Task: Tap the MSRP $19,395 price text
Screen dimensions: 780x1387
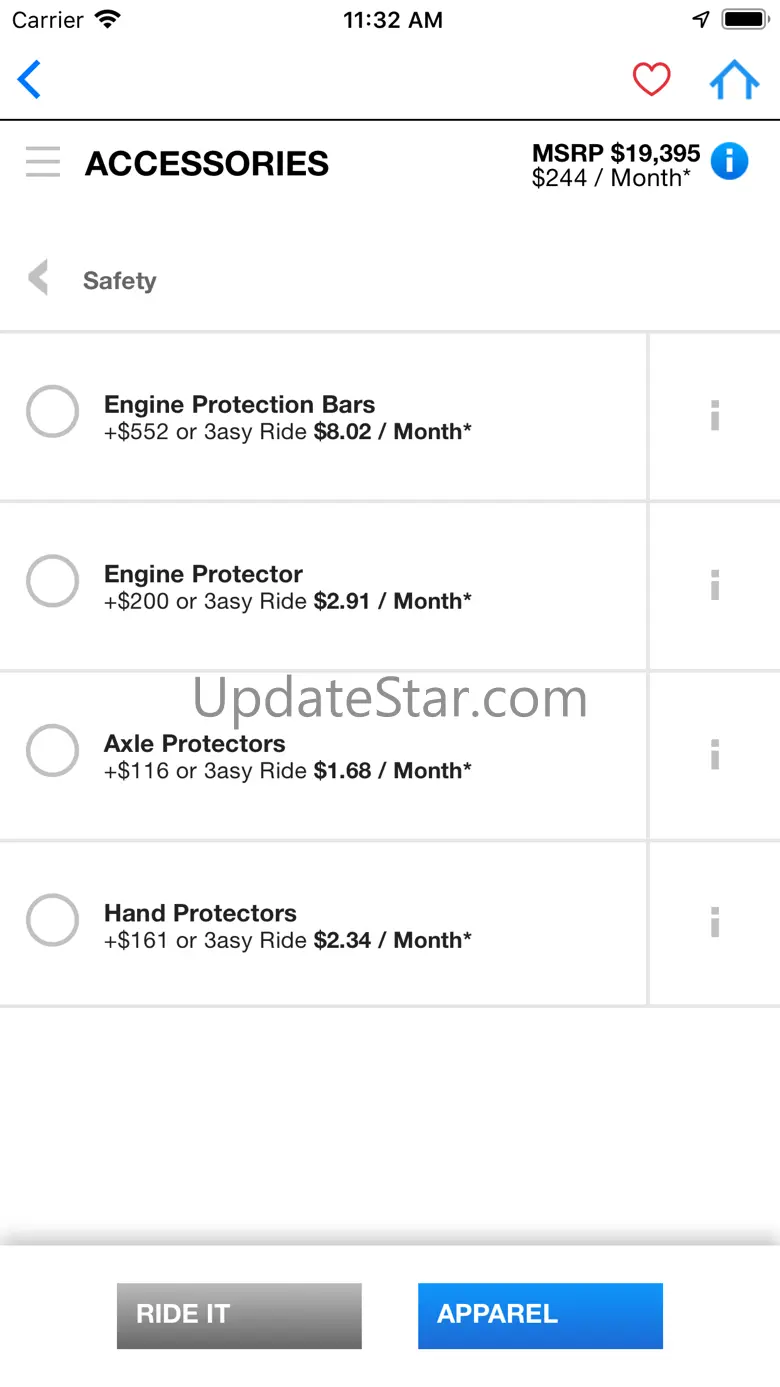Action: pos(615,153)
